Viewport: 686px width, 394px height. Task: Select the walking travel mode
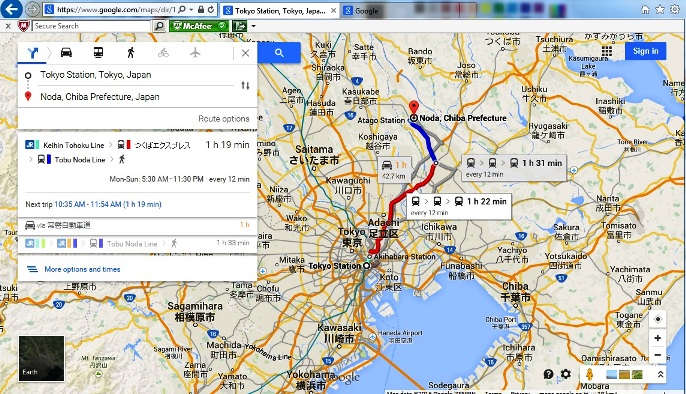pos(131,52)
